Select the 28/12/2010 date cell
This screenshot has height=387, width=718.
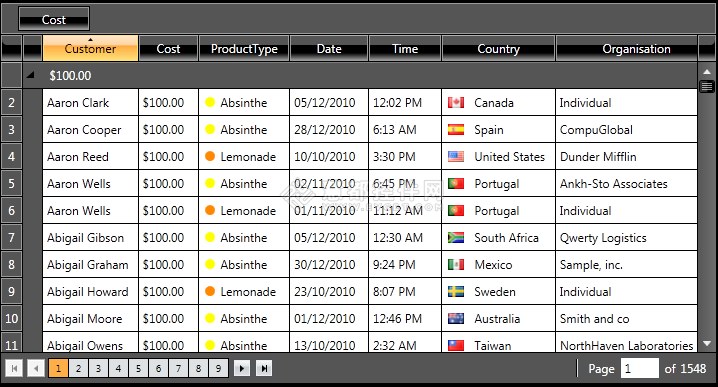[x=329, y=130]
